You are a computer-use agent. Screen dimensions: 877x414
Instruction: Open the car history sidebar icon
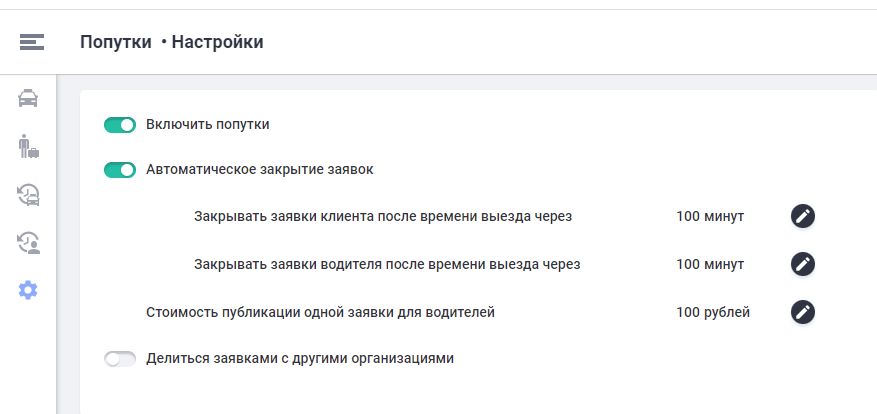(x=29, y=194)
